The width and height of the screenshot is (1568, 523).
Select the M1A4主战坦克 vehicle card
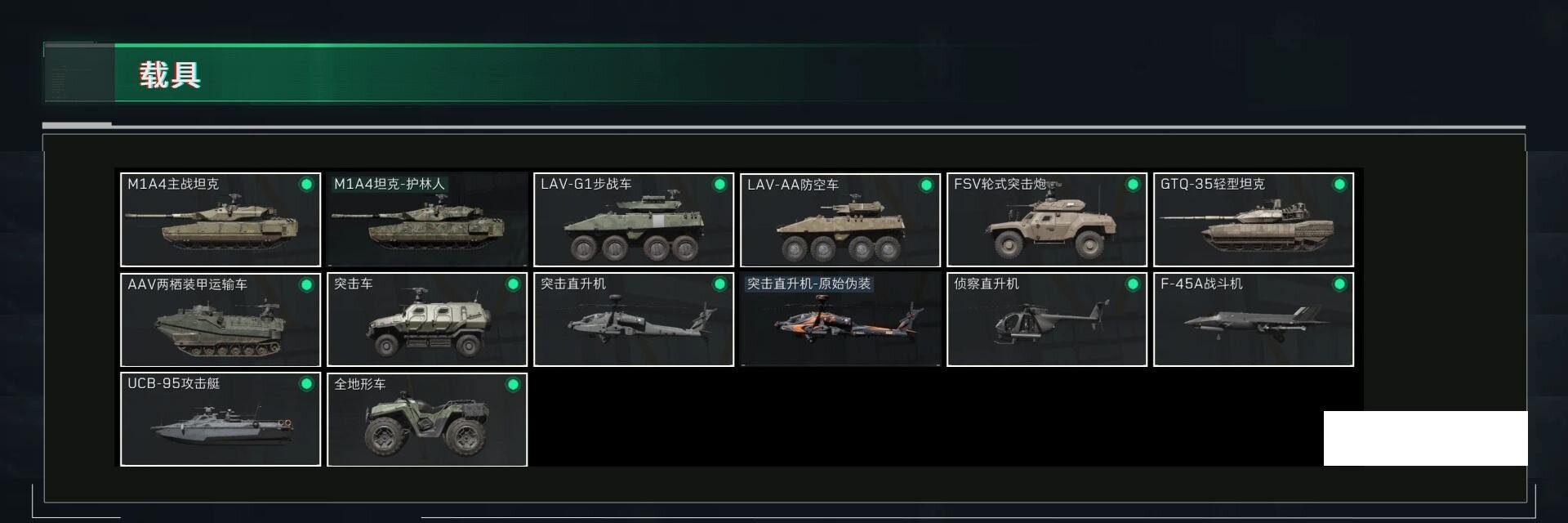(220, 220)
